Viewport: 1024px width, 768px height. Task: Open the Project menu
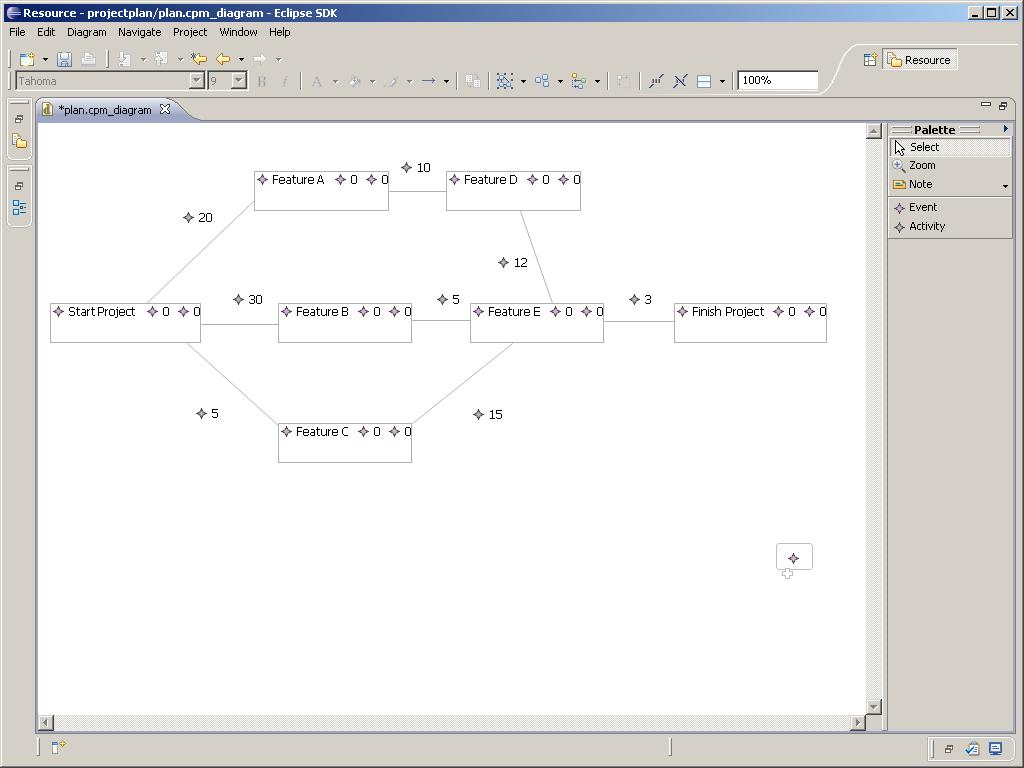(189, 32)
